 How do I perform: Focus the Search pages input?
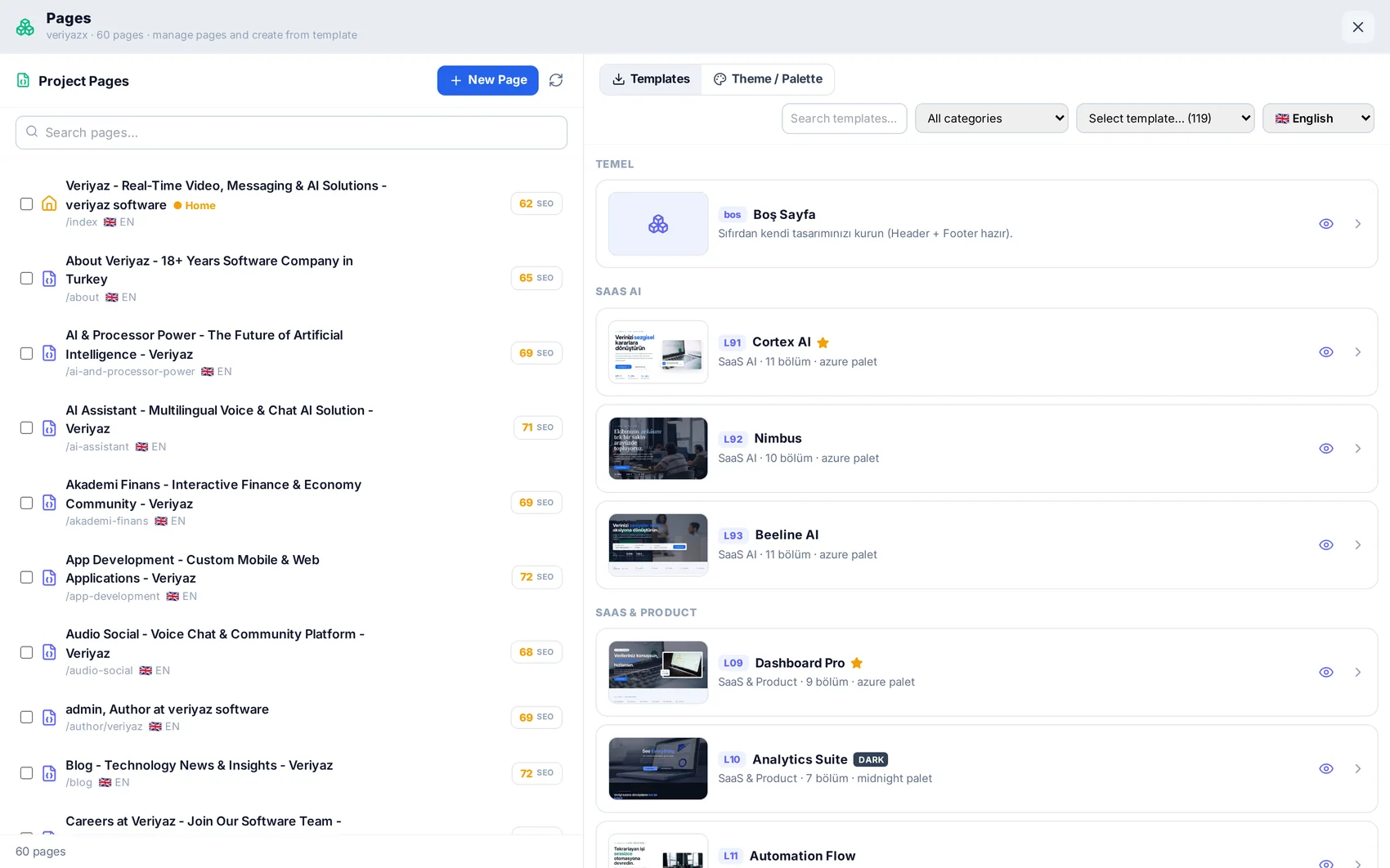pos(291,132)
